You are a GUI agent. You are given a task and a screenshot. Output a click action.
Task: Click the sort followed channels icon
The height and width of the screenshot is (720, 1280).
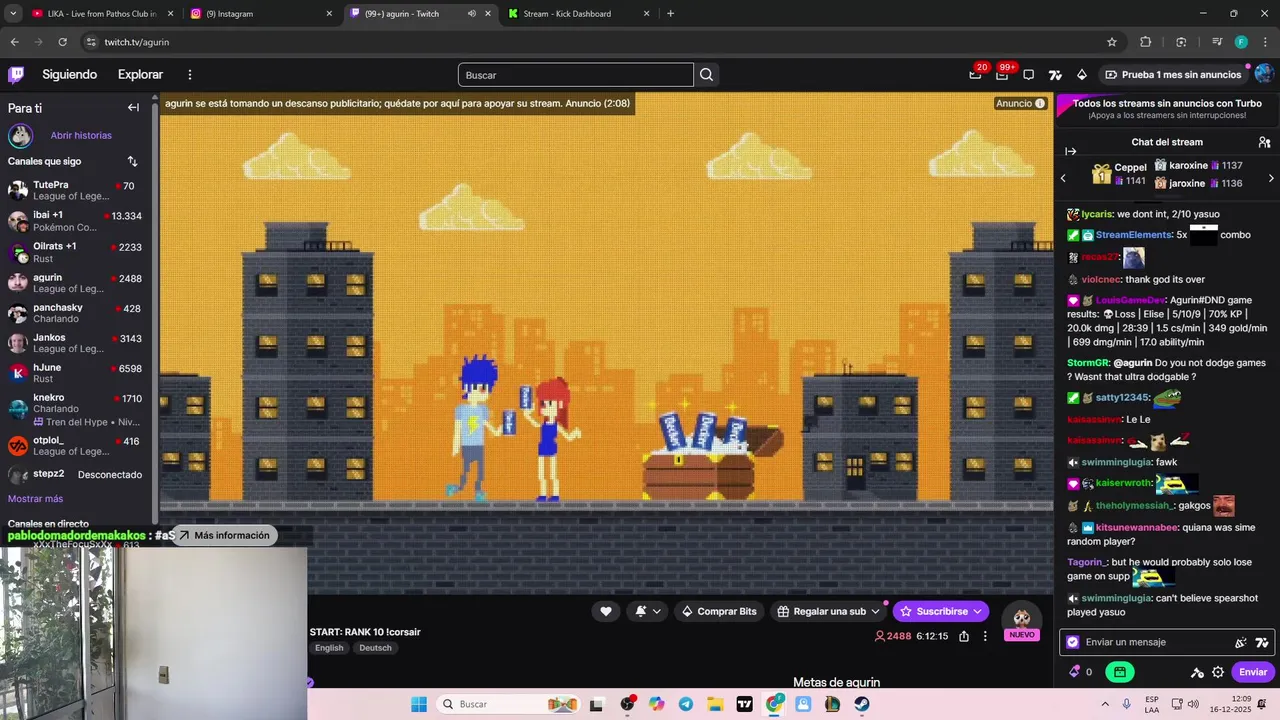132,161
